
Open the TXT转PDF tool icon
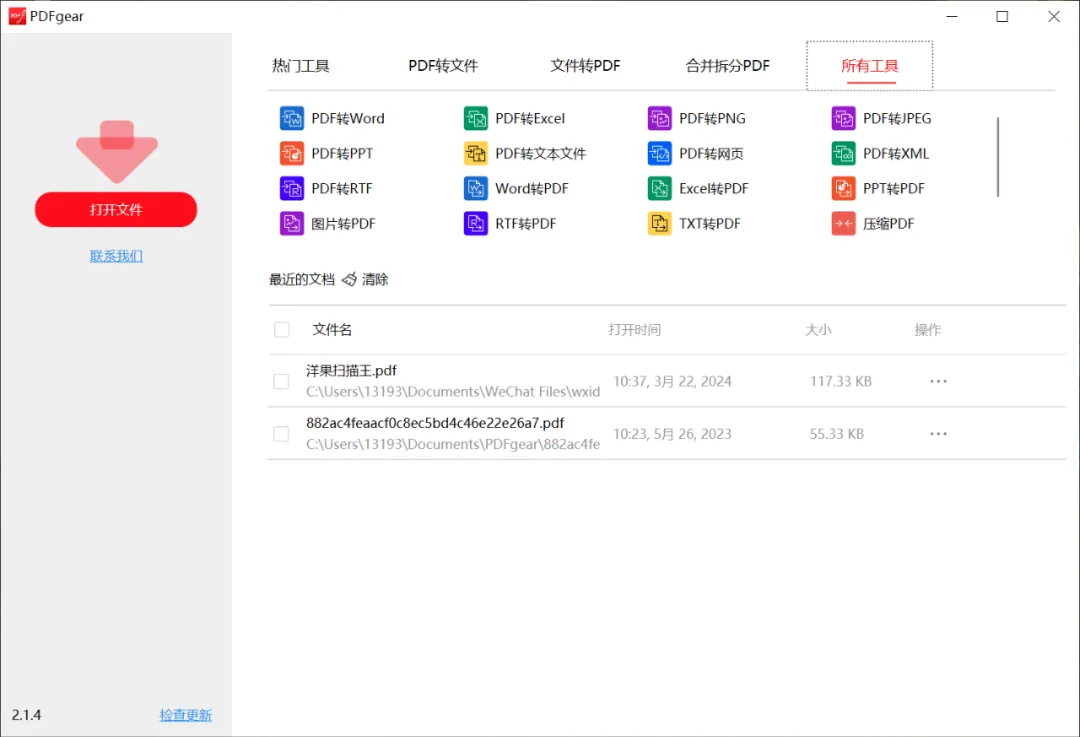(659, 224)
